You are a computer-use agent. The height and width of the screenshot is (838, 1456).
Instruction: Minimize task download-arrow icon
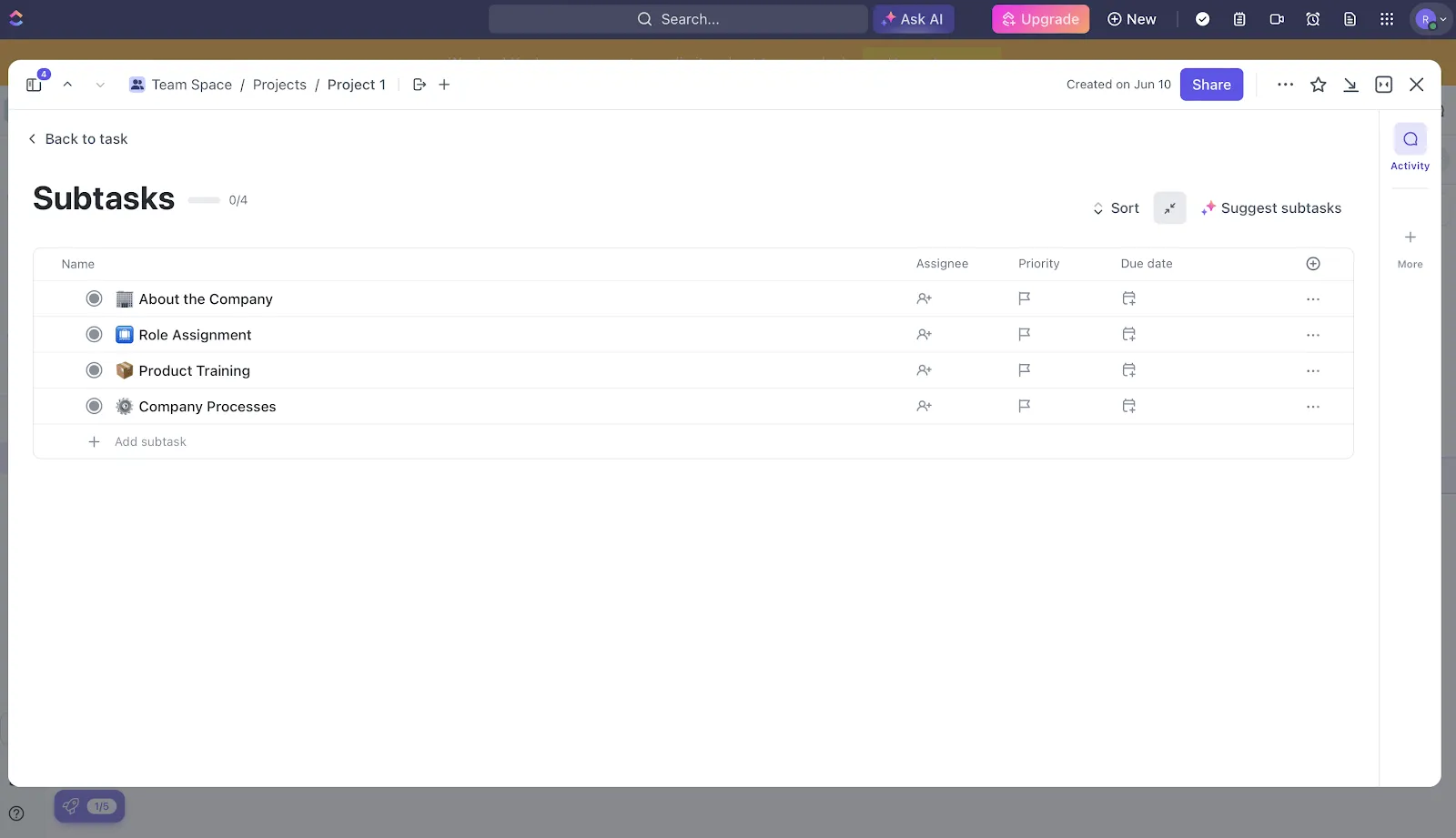click(x=1350, y=85)
